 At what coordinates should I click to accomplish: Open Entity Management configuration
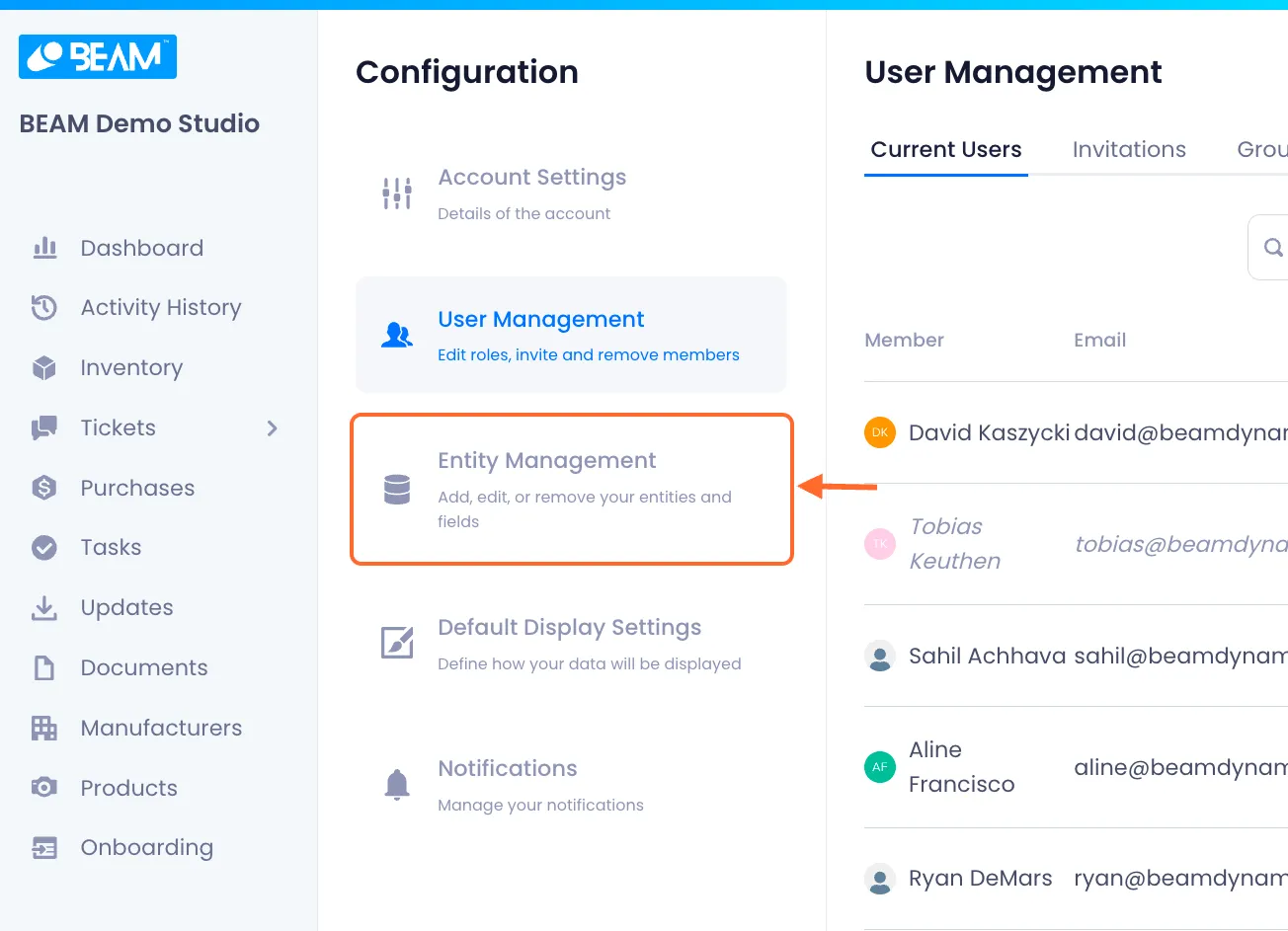click(x=572, y=490)
